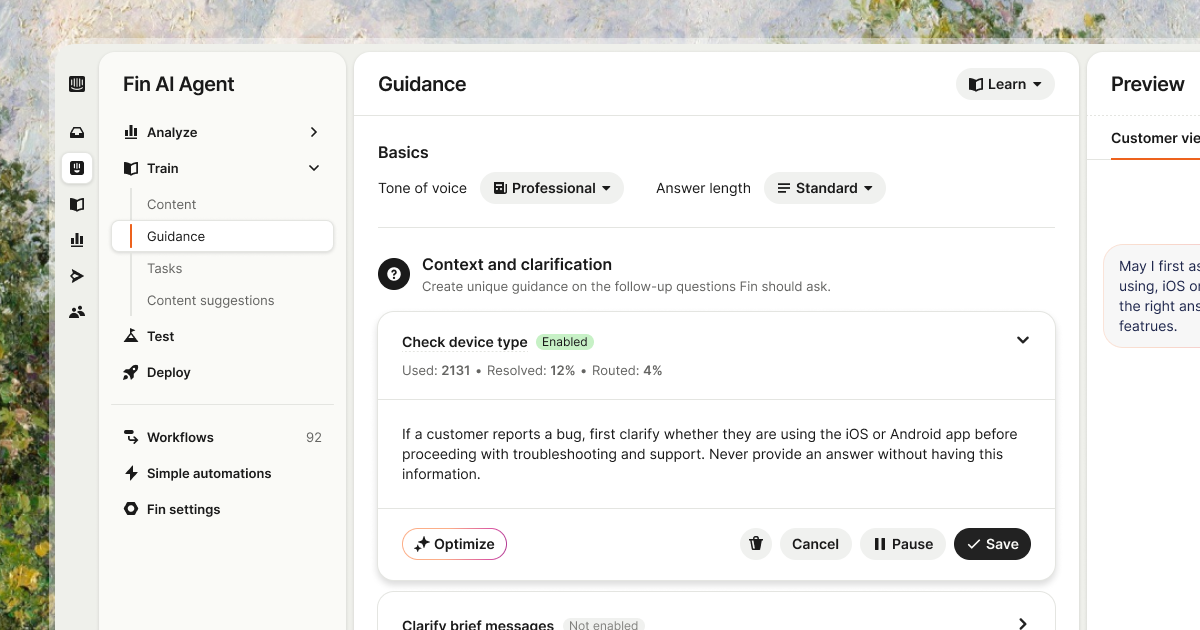1200x630 pixels.
Task: Open the Reports bar chart sidebar icon
Action: tap(77, 240)
